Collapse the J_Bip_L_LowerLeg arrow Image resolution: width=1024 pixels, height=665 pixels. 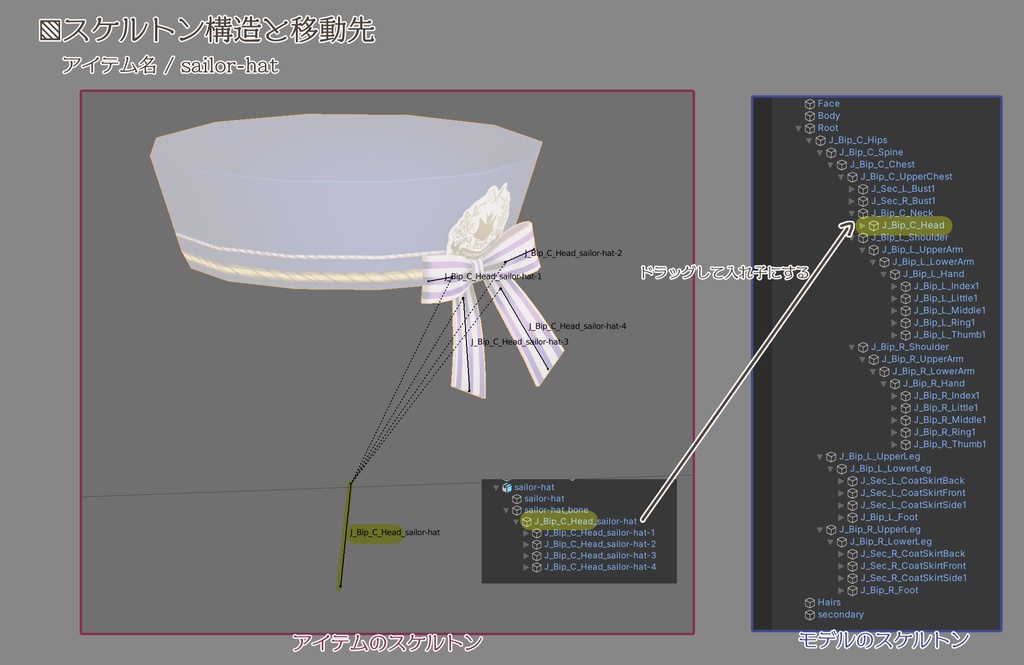tap(831, 469)
